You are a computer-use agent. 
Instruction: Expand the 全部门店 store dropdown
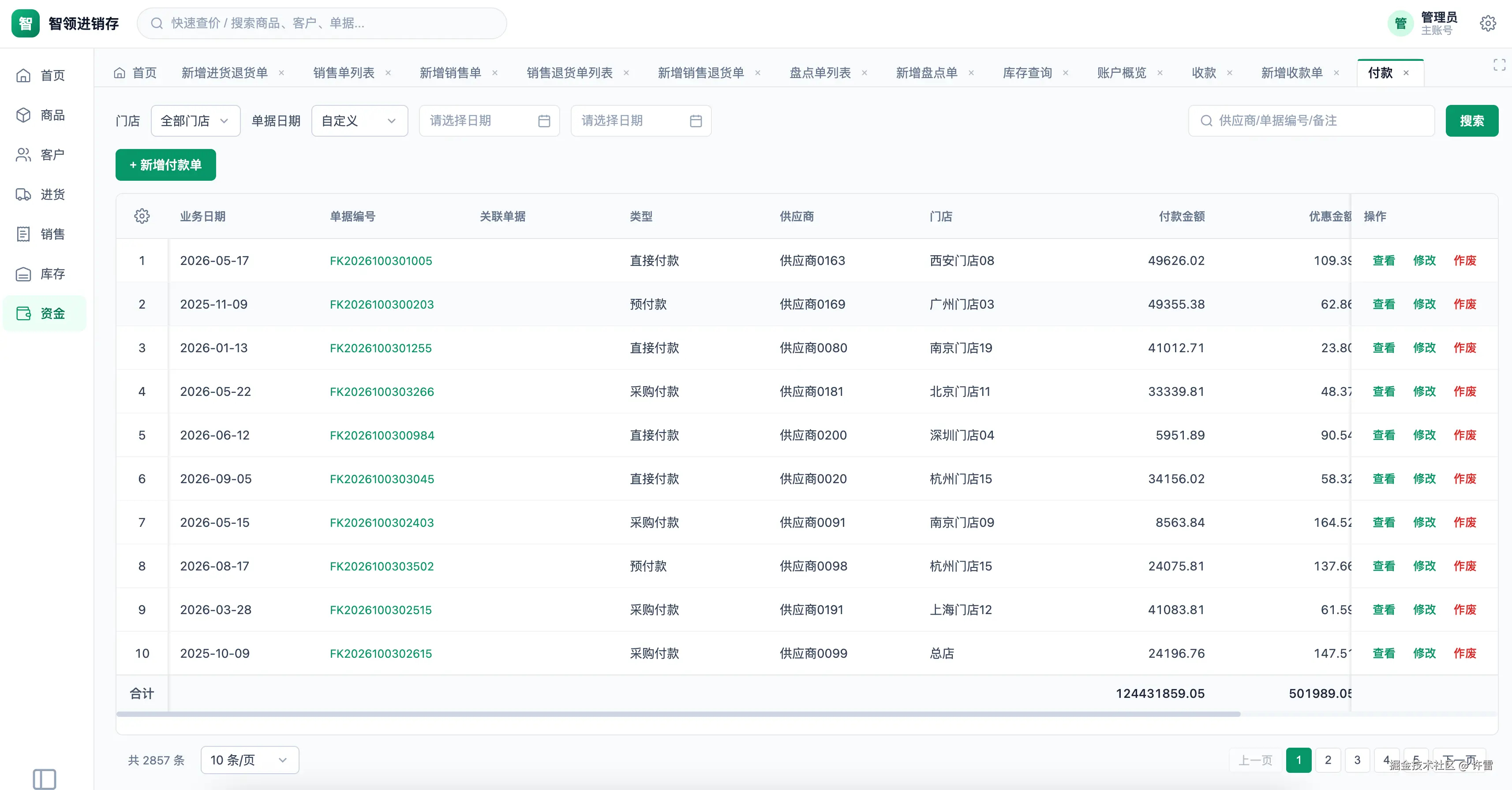click(x=195, y=121)
